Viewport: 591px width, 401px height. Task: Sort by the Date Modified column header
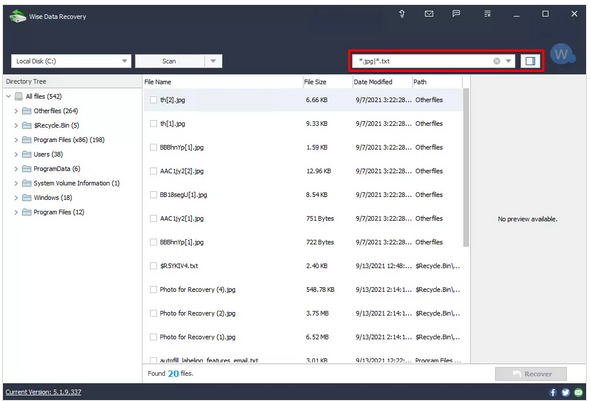tap(382, 82)
